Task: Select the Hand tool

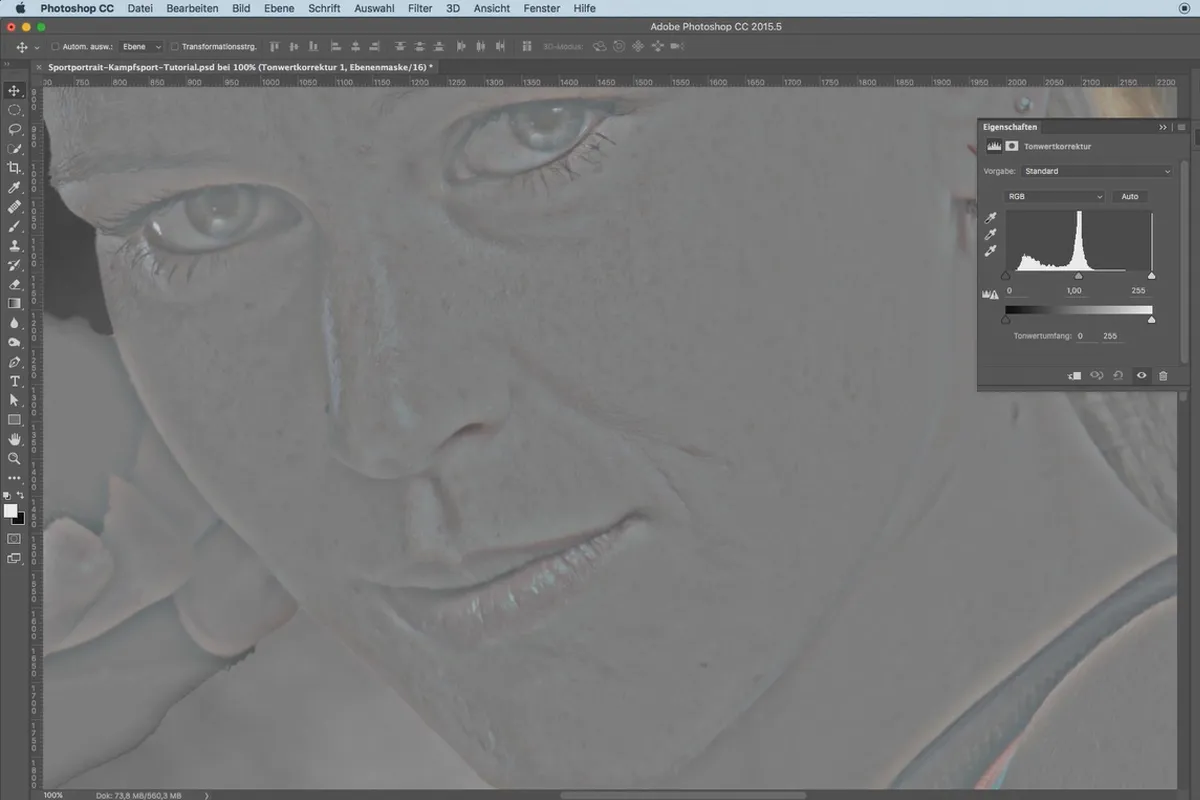Action: (14, 439)
